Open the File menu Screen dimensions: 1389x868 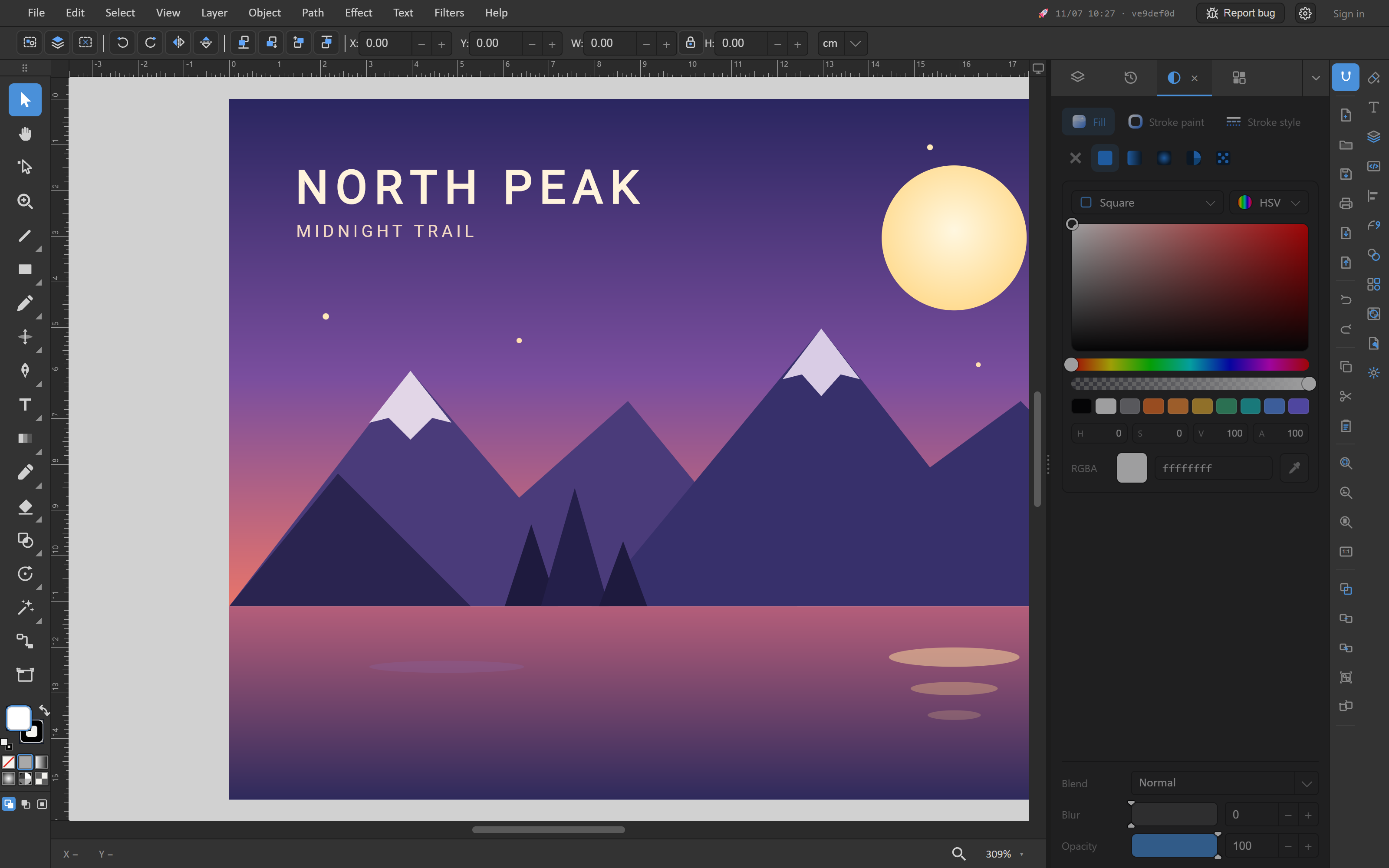point(36,13)
